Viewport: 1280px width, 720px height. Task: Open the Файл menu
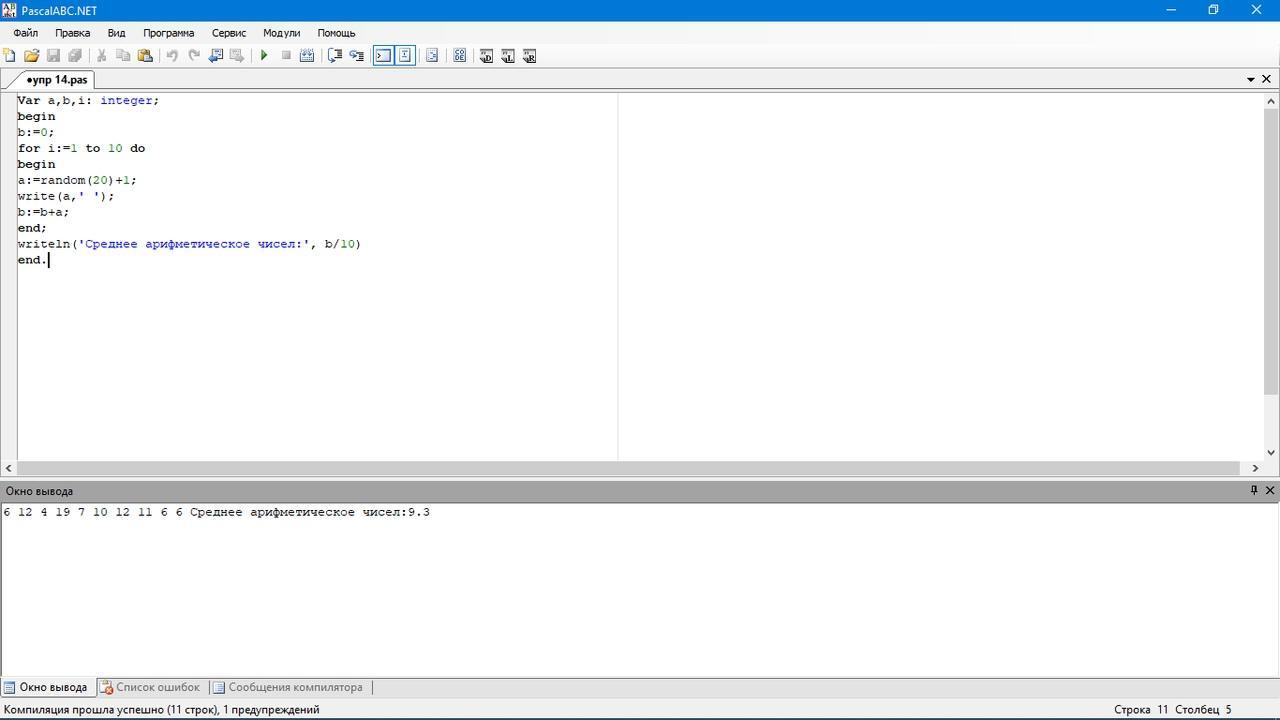click(26, 33)
